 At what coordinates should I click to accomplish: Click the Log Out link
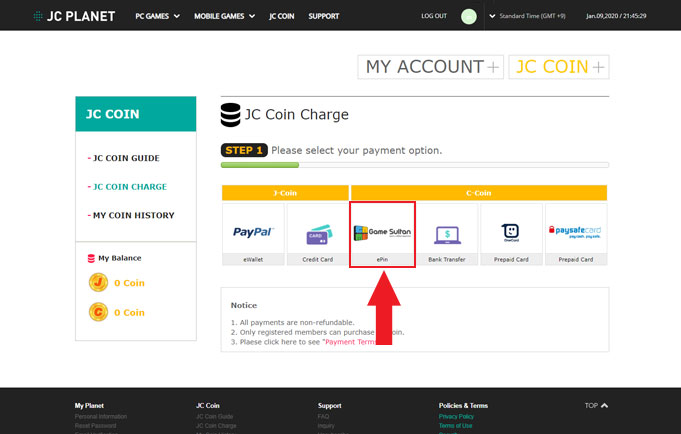click(434, 16)
